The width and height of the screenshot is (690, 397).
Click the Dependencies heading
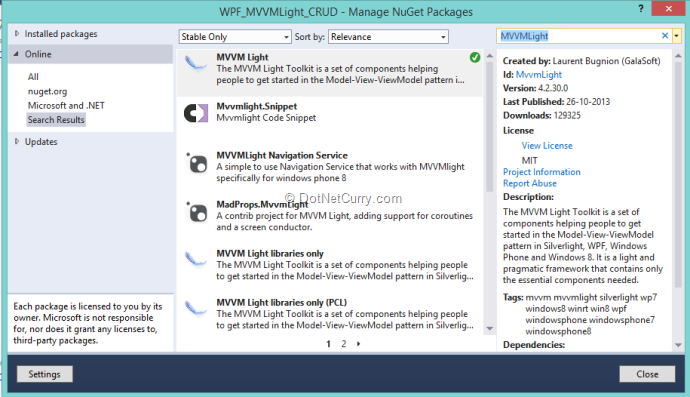(534, 345)
